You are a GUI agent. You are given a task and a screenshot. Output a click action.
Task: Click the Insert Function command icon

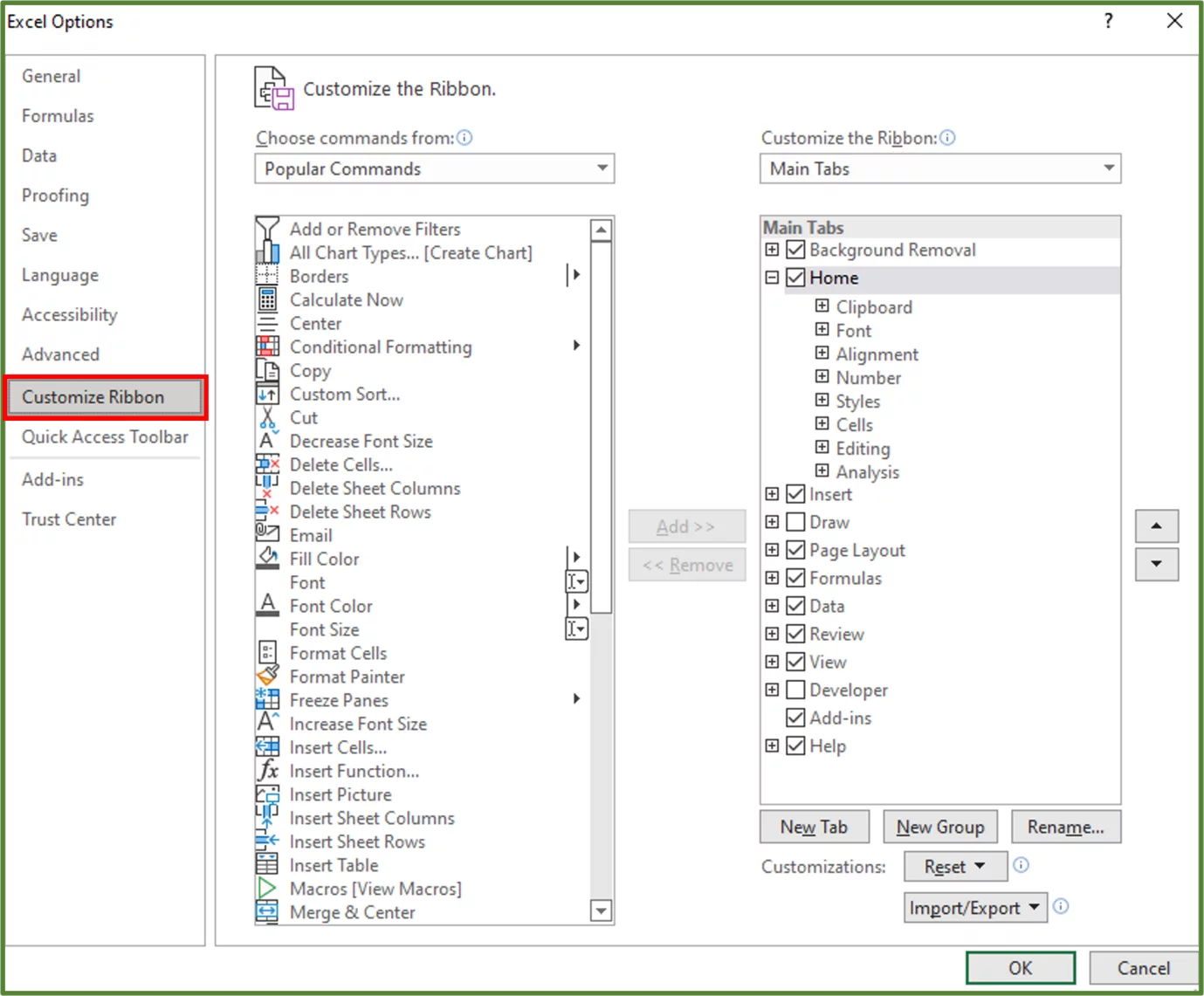268,771
